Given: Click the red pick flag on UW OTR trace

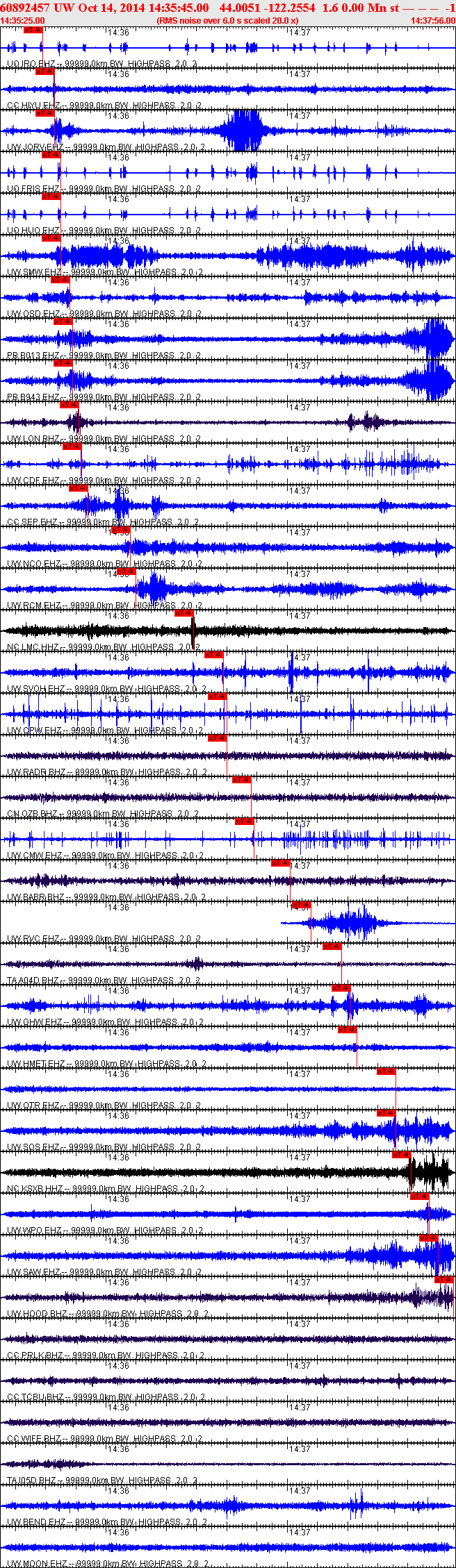Looking at the screenshot, I should (386, 1071).
